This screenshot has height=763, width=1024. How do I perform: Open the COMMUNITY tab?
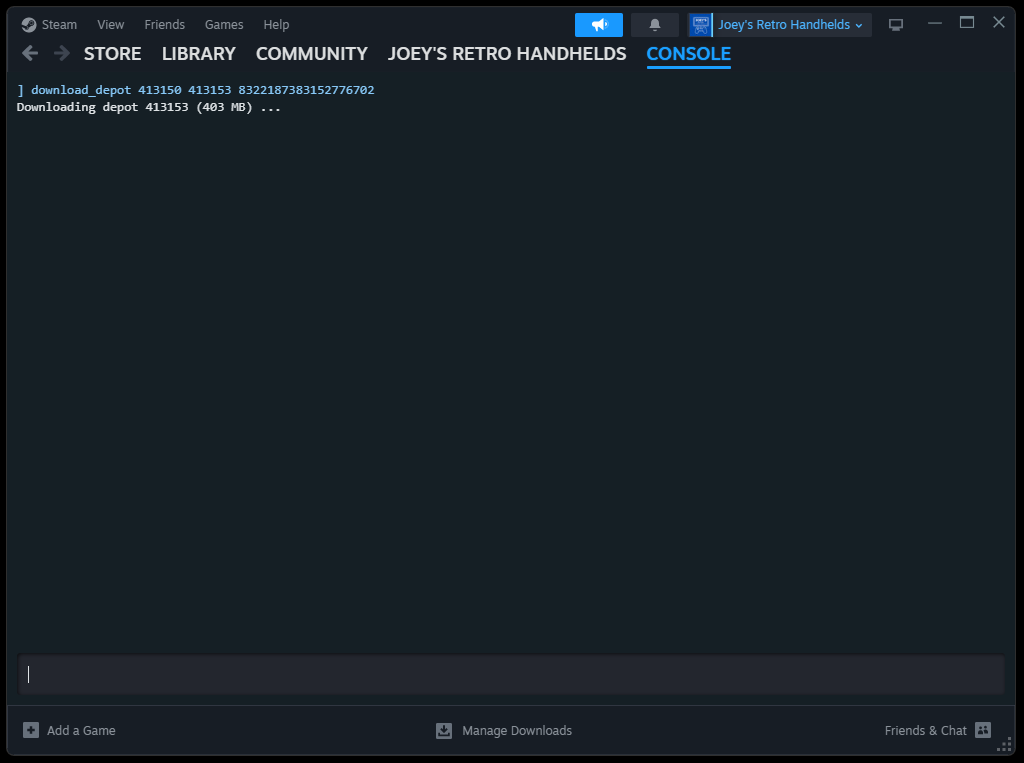[311, 54]
